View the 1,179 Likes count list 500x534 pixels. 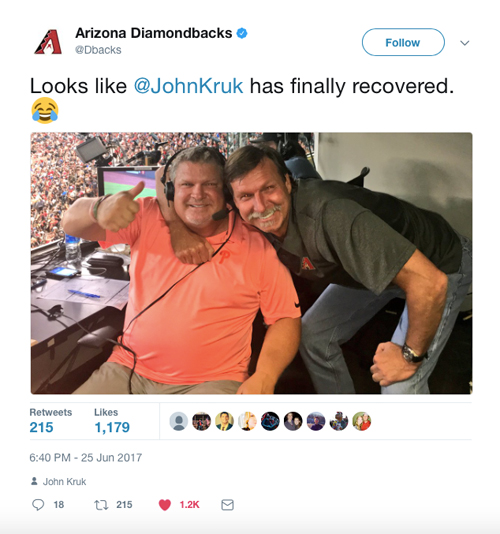click(112, 421)
